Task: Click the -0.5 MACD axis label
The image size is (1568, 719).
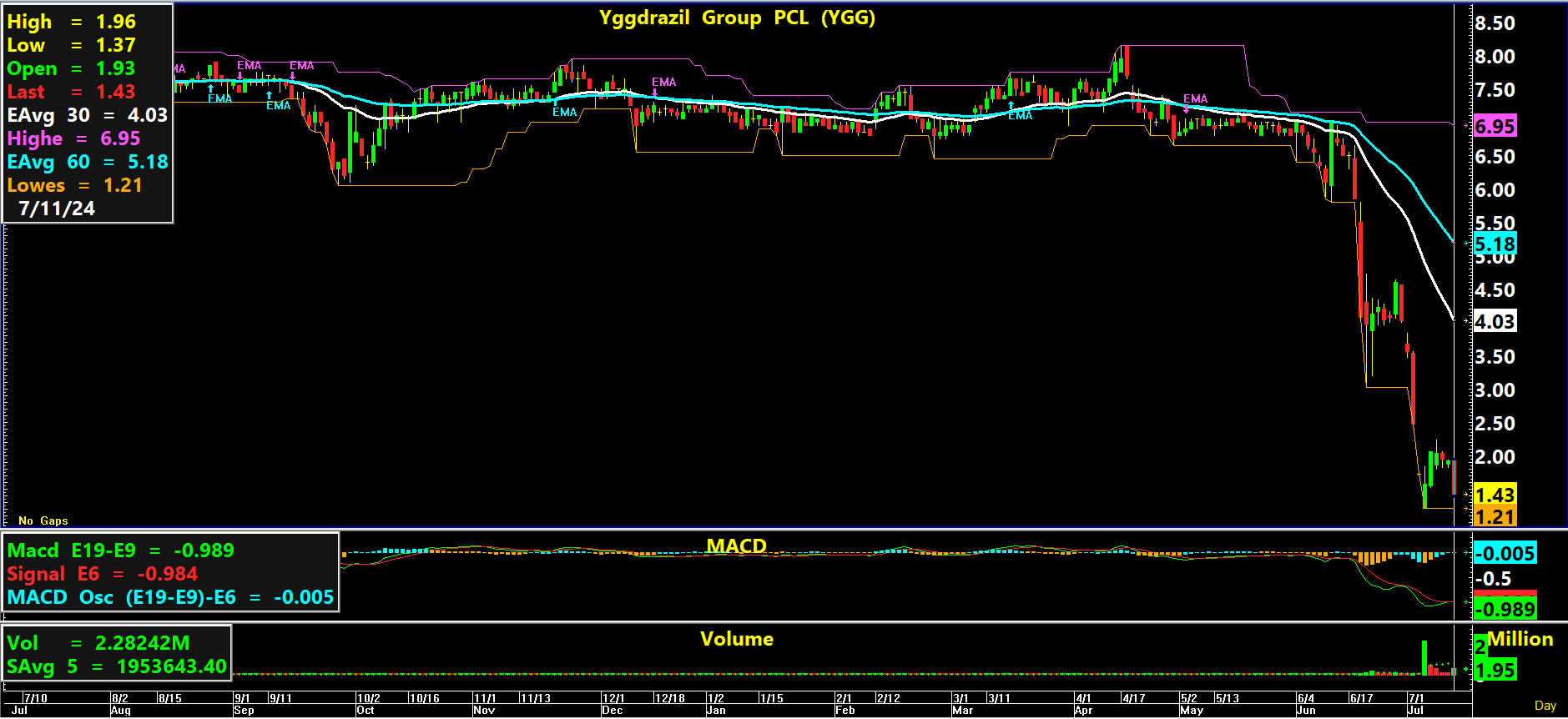Action: pyautogui.click(x=1493, y=579)
